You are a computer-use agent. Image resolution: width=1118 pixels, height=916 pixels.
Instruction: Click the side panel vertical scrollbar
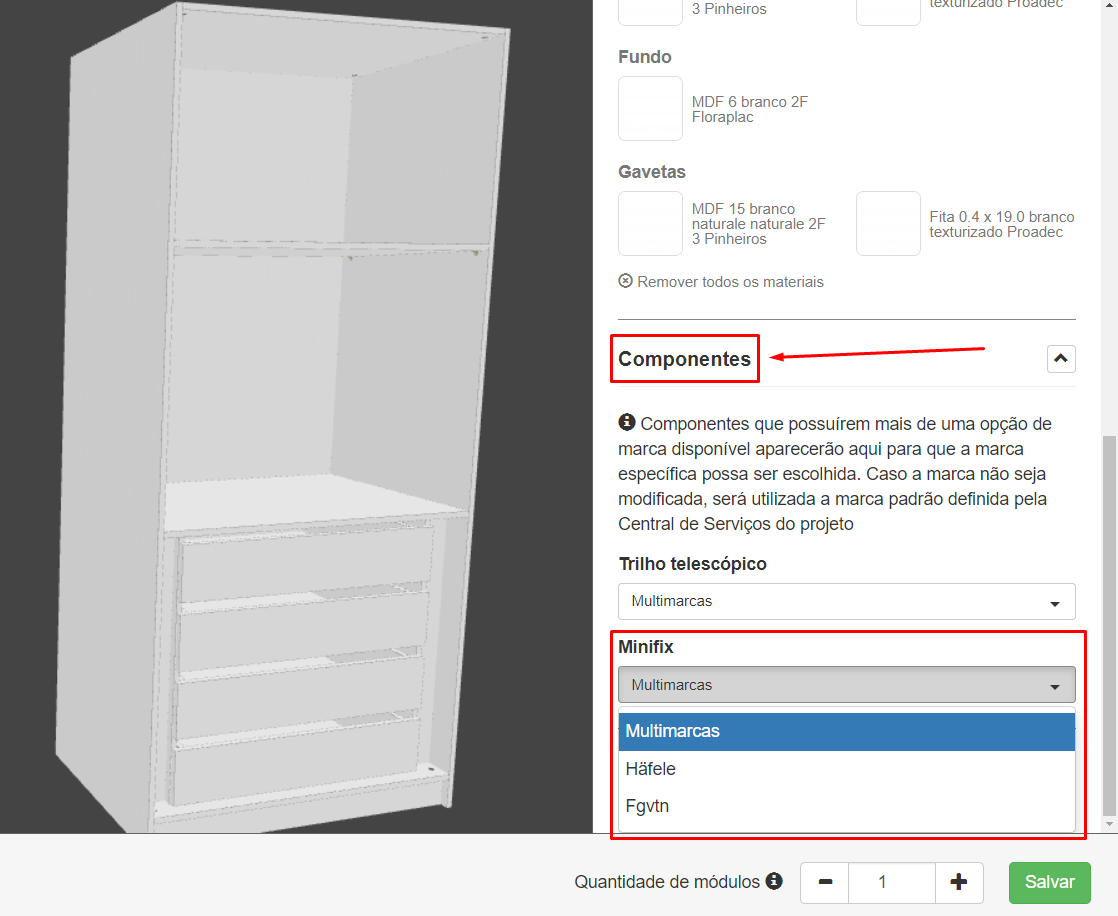point(1109,624)
